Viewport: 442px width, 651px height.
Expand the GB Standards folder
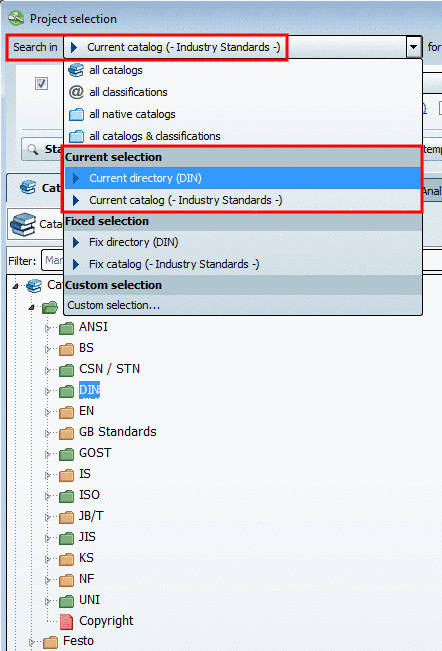coord(48,433)
